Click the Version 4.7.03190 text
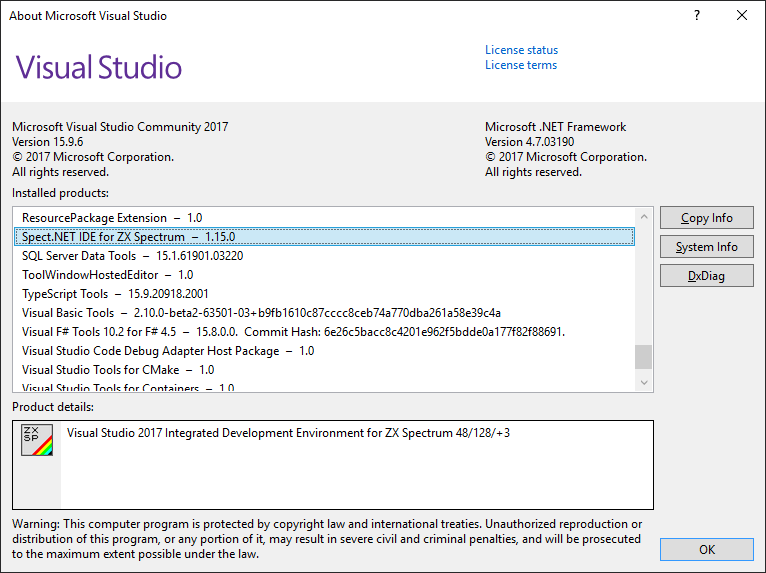The width and height of the screenshot is (766, 573). coord(530,142)
